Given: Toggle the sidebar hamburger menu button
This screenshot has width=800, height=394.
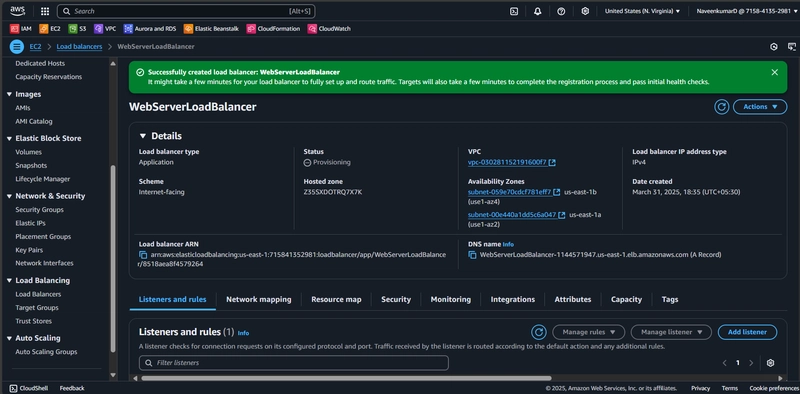Looking at the screenshot, I should pyautogui.click(x=17, y=47).
